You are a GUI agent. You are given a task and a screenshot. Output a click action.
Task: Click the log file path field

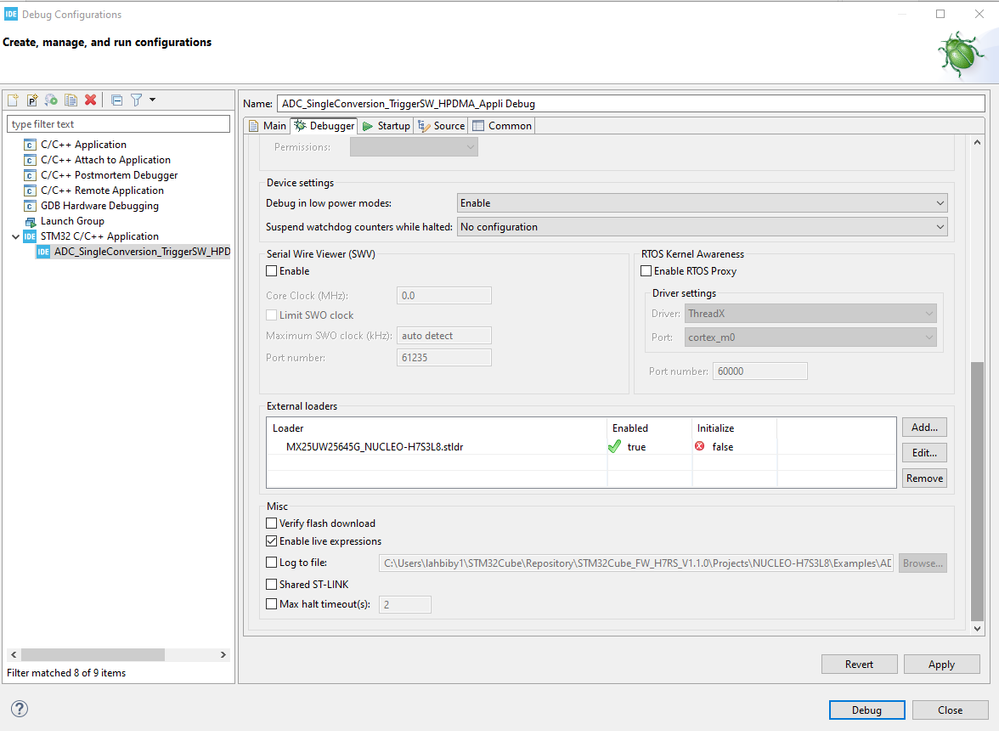636,563
